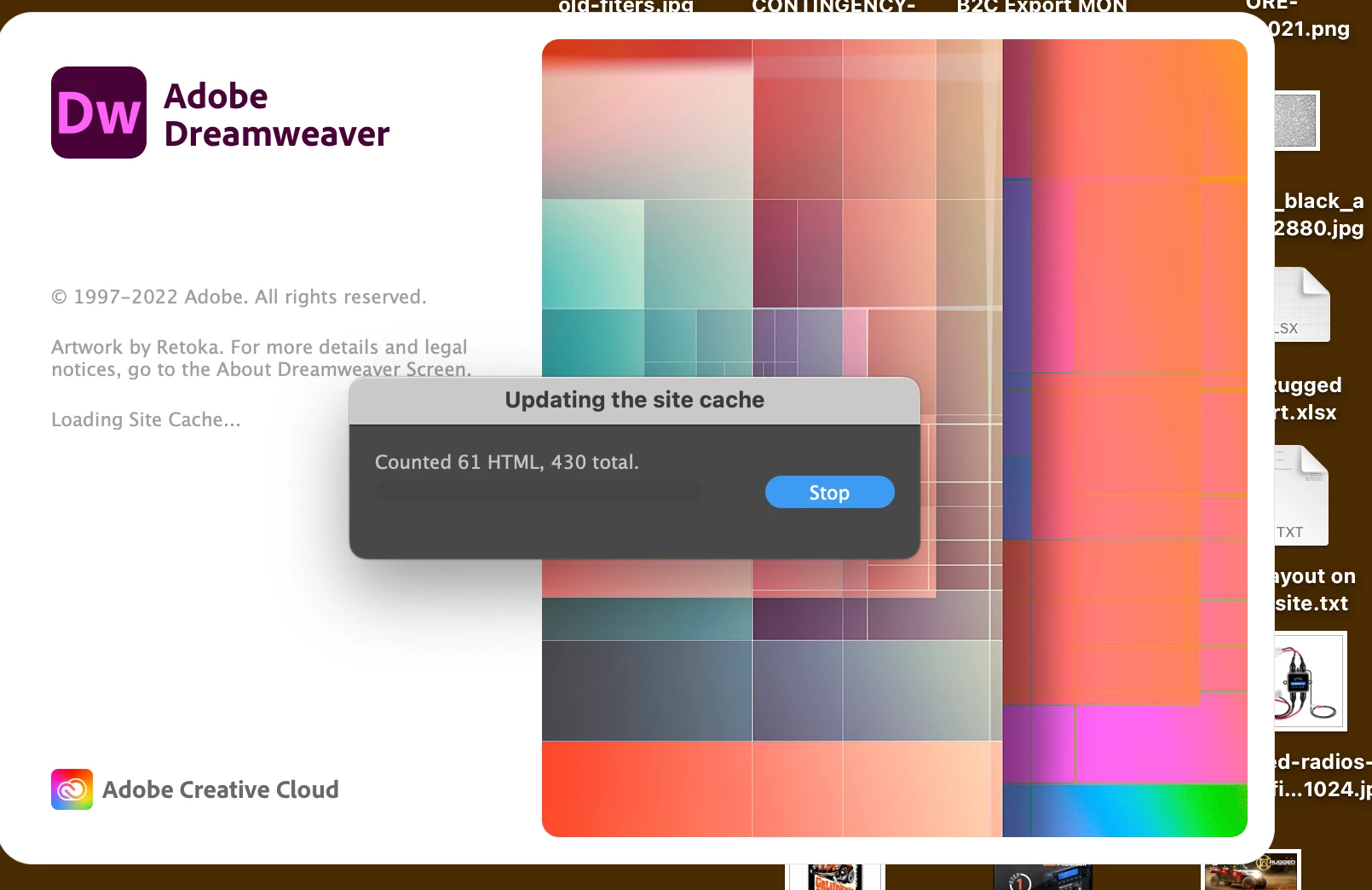The image size is (1372, 890).
Task: Select the gray textured image thumbnail on desktop
Action: click(1296, 120)
